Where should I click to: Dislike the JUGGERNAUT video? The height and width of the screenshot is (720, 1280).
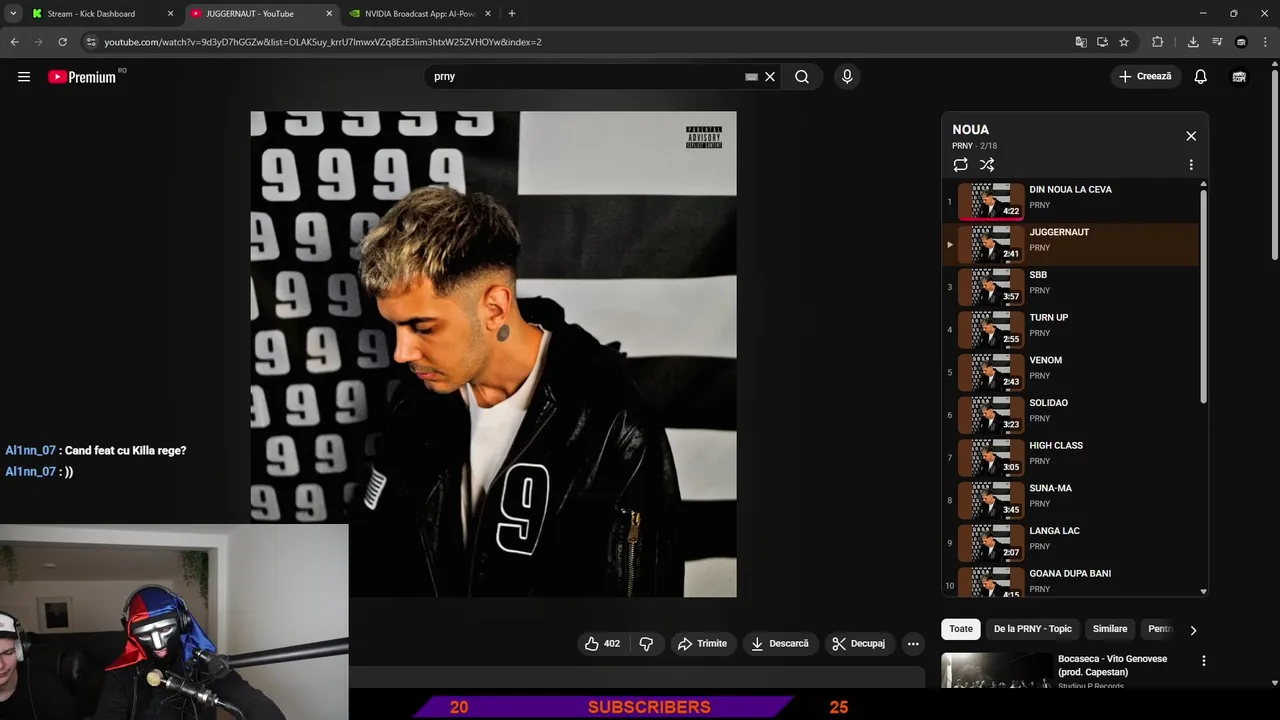646,644
